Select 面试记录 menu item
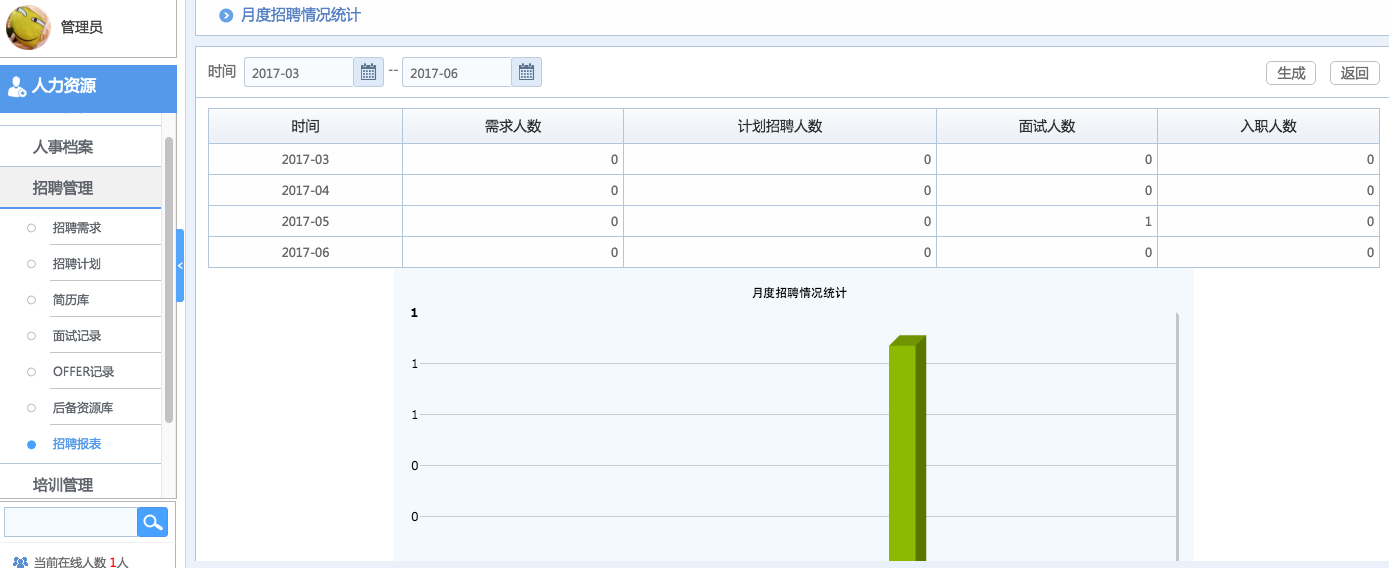Viewport: 1389px width, 568px height. (77, 336)
